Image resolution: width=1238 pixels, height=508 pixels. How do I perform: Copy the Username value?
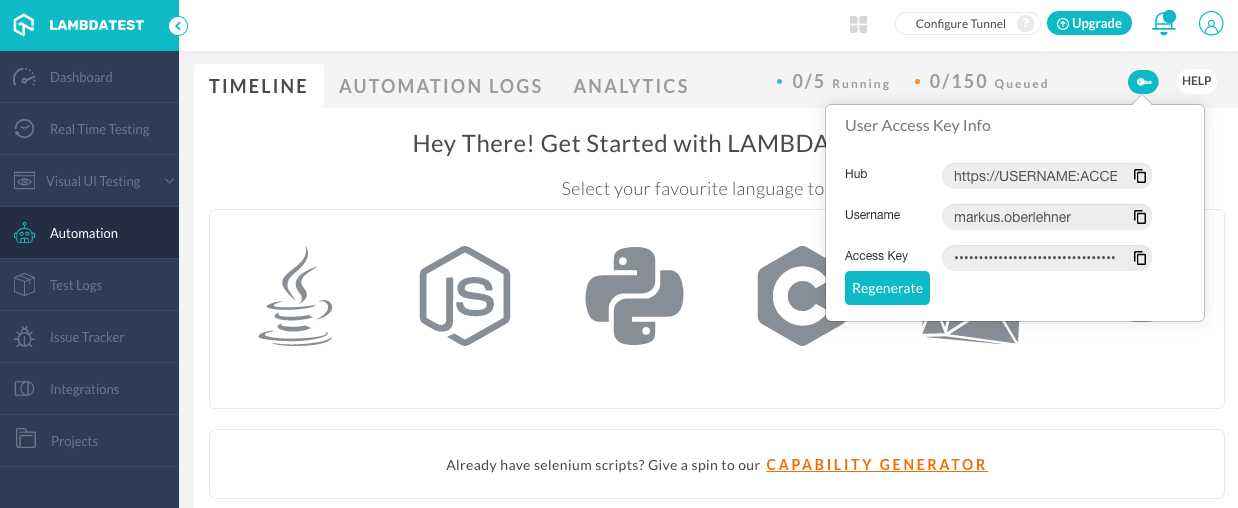1140,217
